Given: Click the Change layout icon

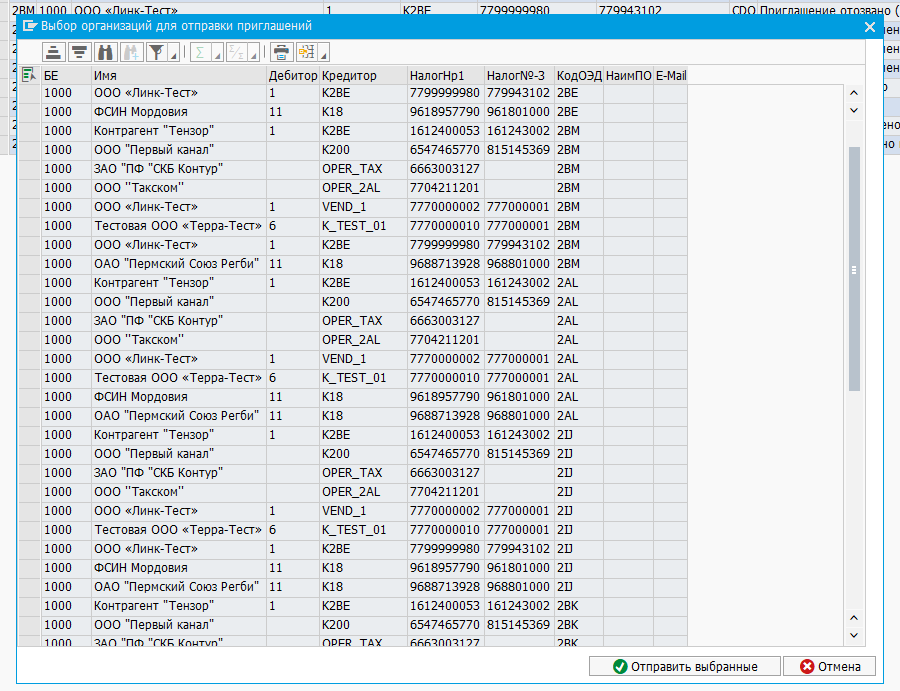Looking at the screenshot, I should click(306, 52).
